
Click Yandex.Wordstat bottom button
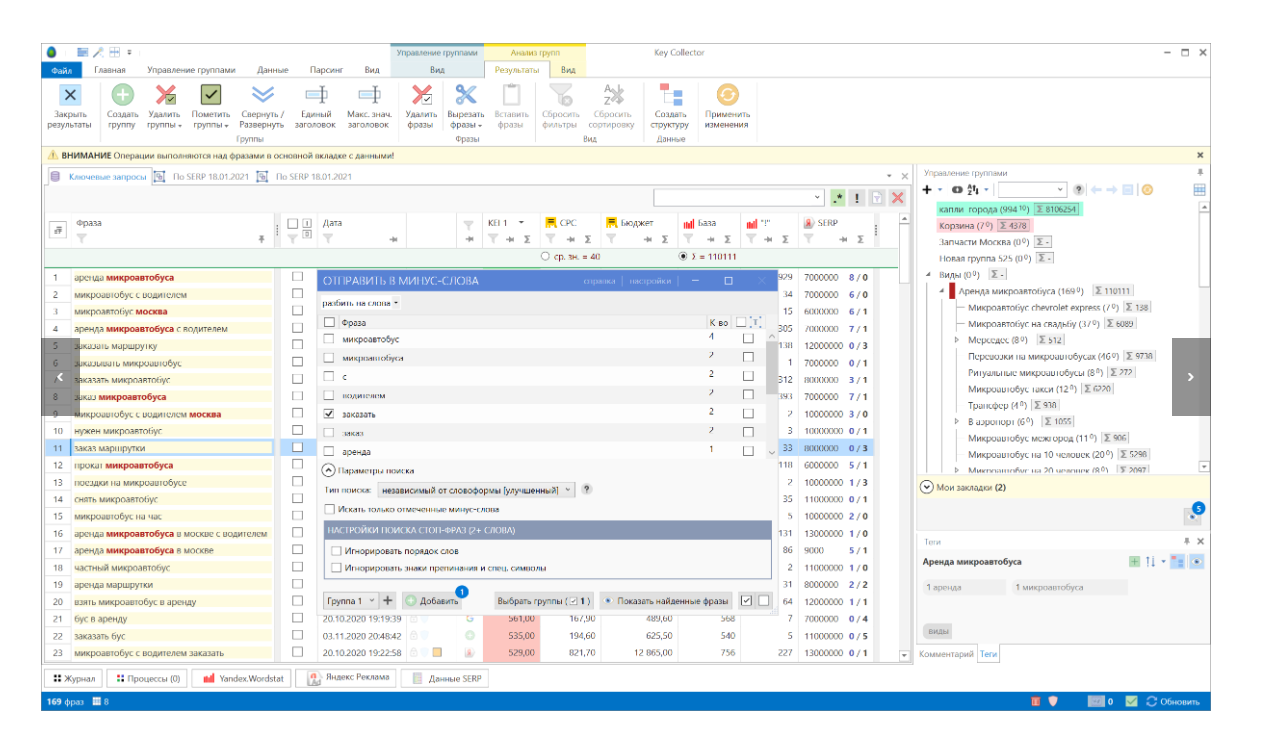[239, 678]
